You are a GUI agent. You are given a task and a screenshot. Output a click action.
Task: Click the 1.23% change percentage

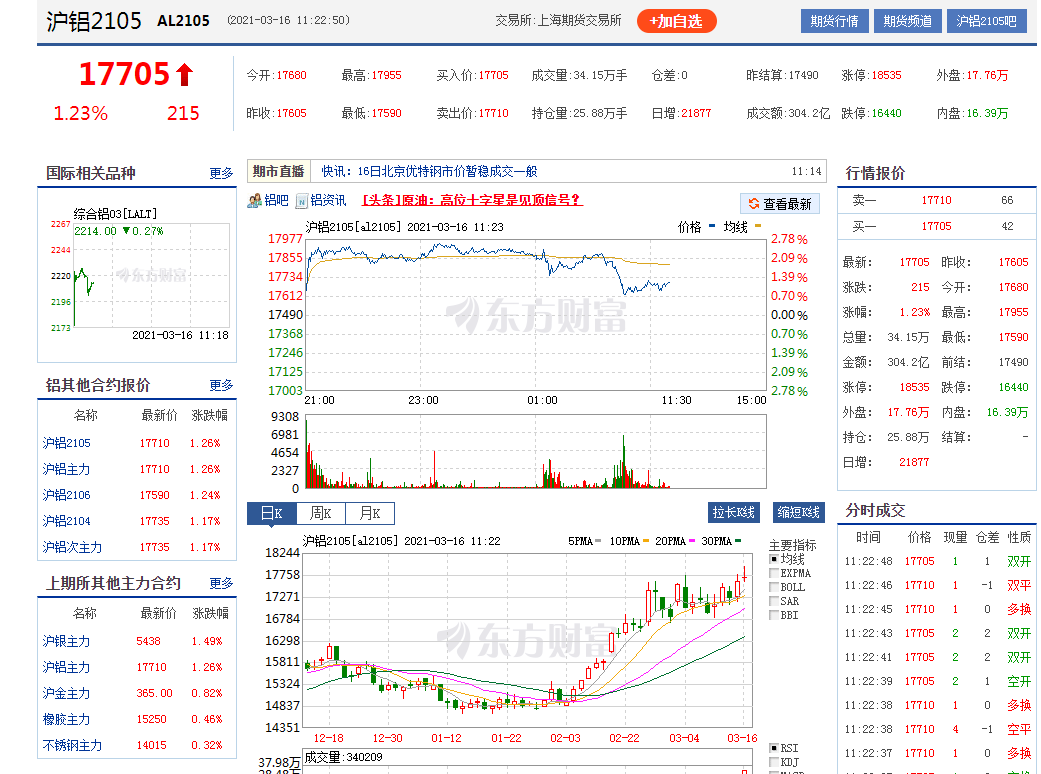(80, 113)
